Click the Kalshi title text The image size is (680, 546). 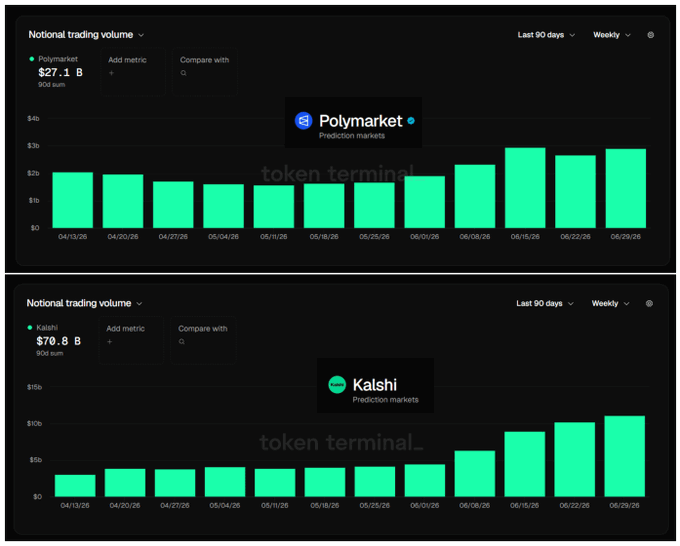tap(375, 385)
